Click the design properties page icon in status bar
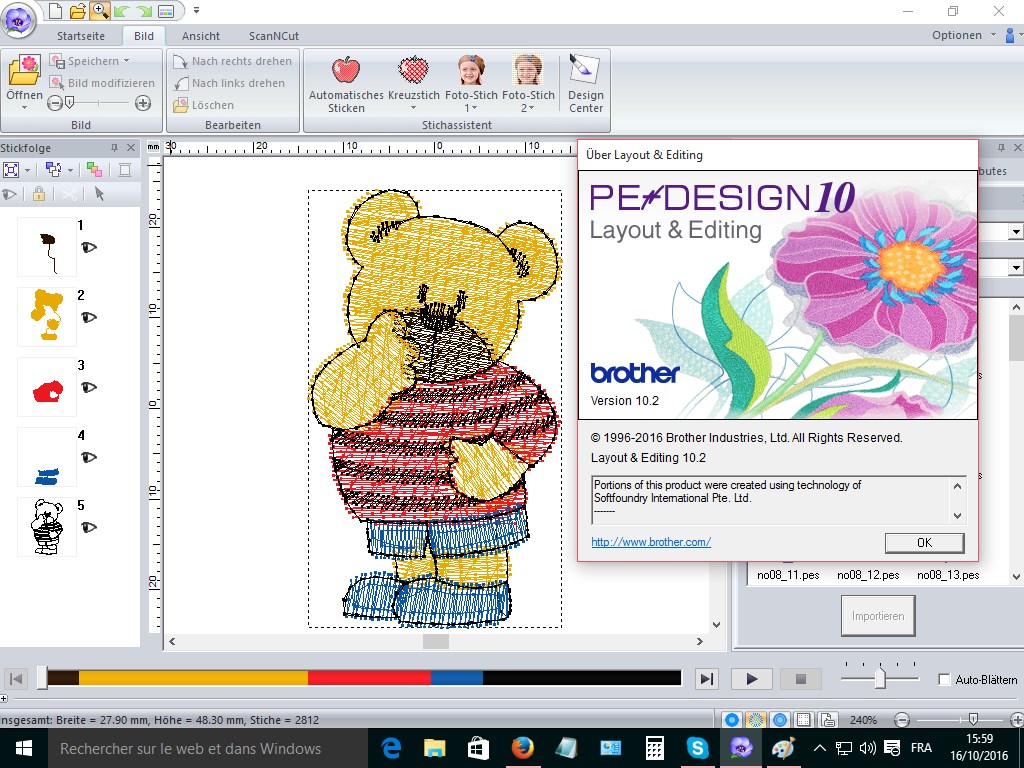This screenshot has height=768, width=1024. (828, 720)
